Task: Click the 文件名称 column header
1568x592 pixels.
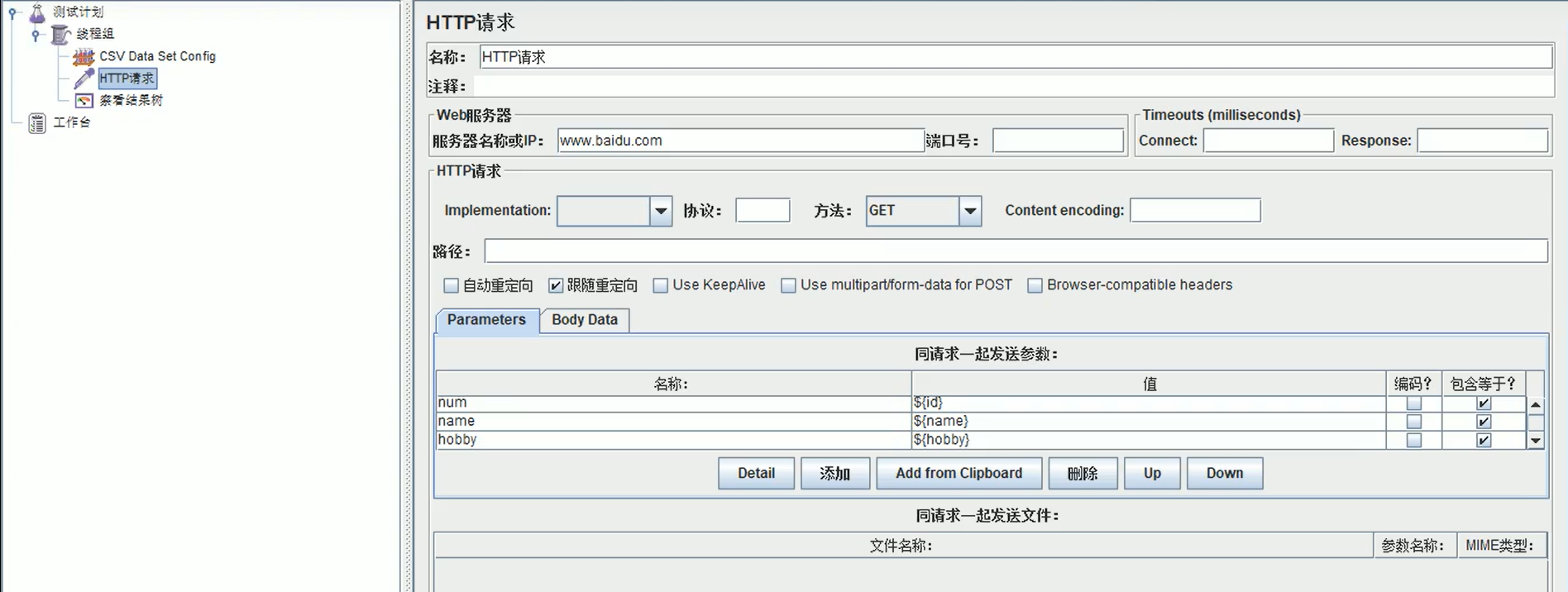Action: click(902, 546)
